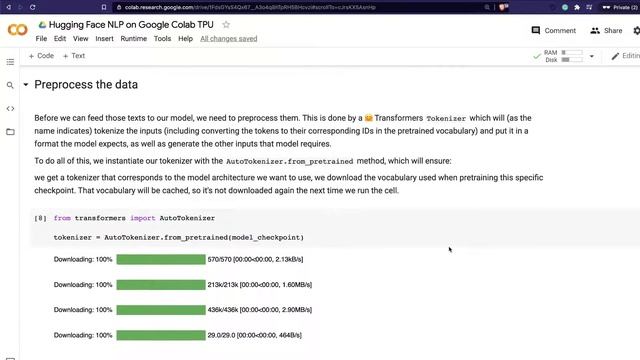This screenshot has height=360, width=640.
Task: Open the browser extensions puzzle icon
Action: coord(577,7)
